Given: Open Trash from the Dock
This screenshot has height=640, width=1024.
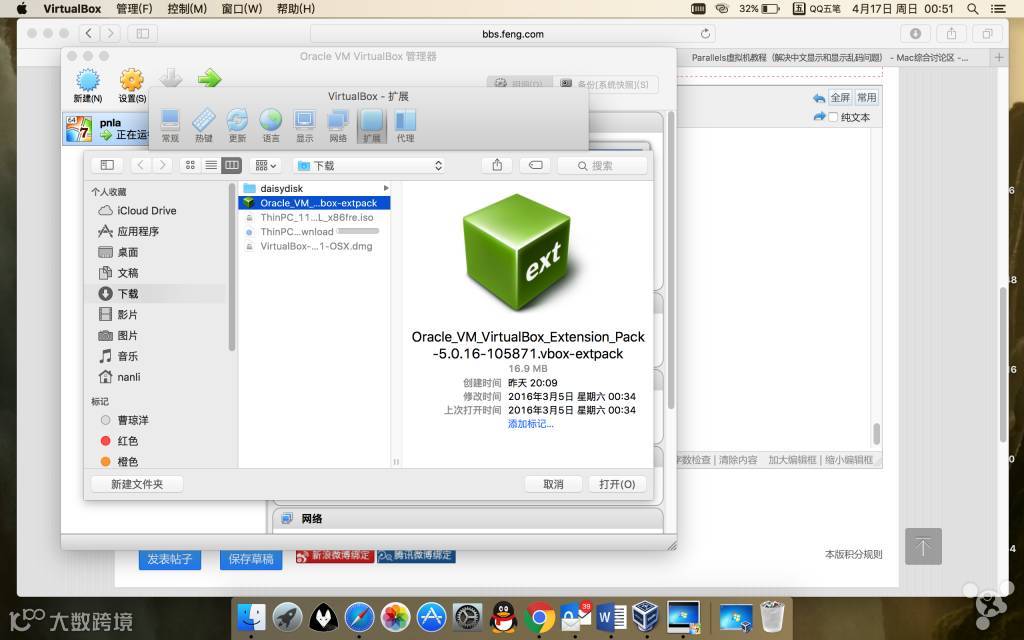Looking at the screenshot, I should pyautogui.click(x=772, y=617).
